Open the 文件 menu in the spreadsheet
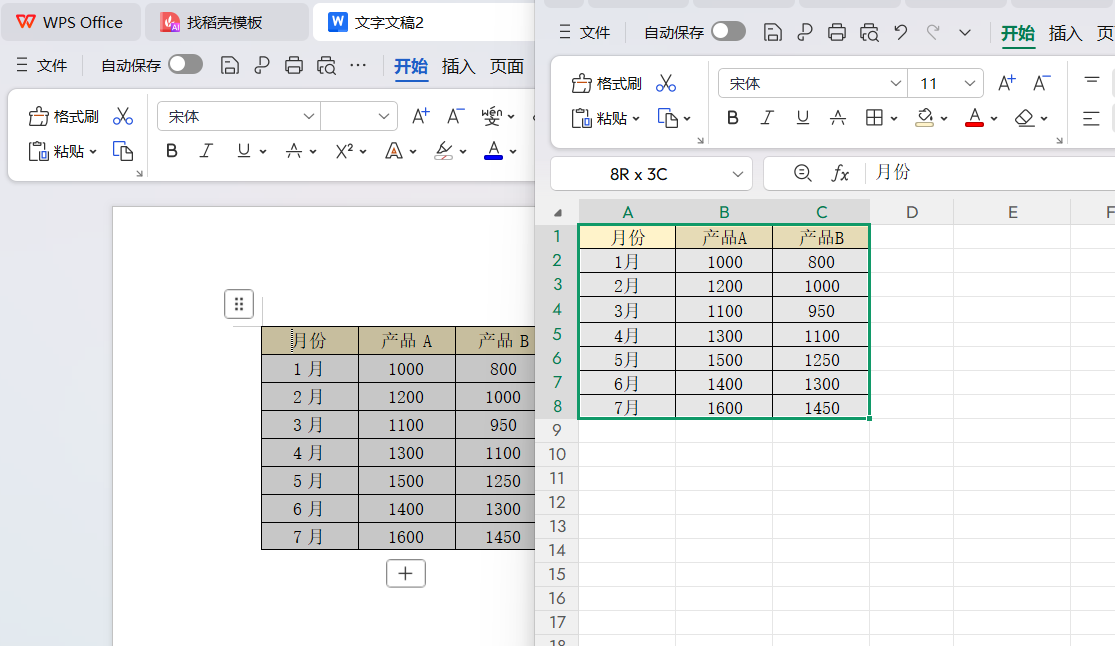The width and height of the screenshot is (1115, 646). click(x=596, y=31)
